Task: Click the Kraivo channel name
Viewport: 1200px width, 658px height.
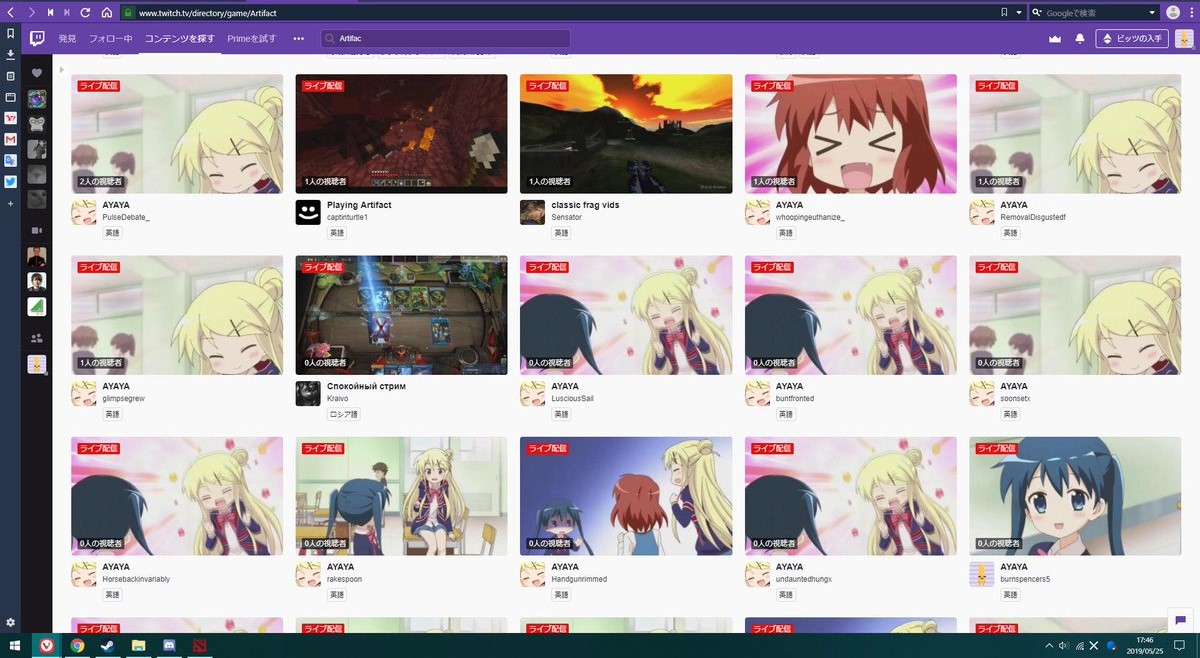Action: [338, 399]
